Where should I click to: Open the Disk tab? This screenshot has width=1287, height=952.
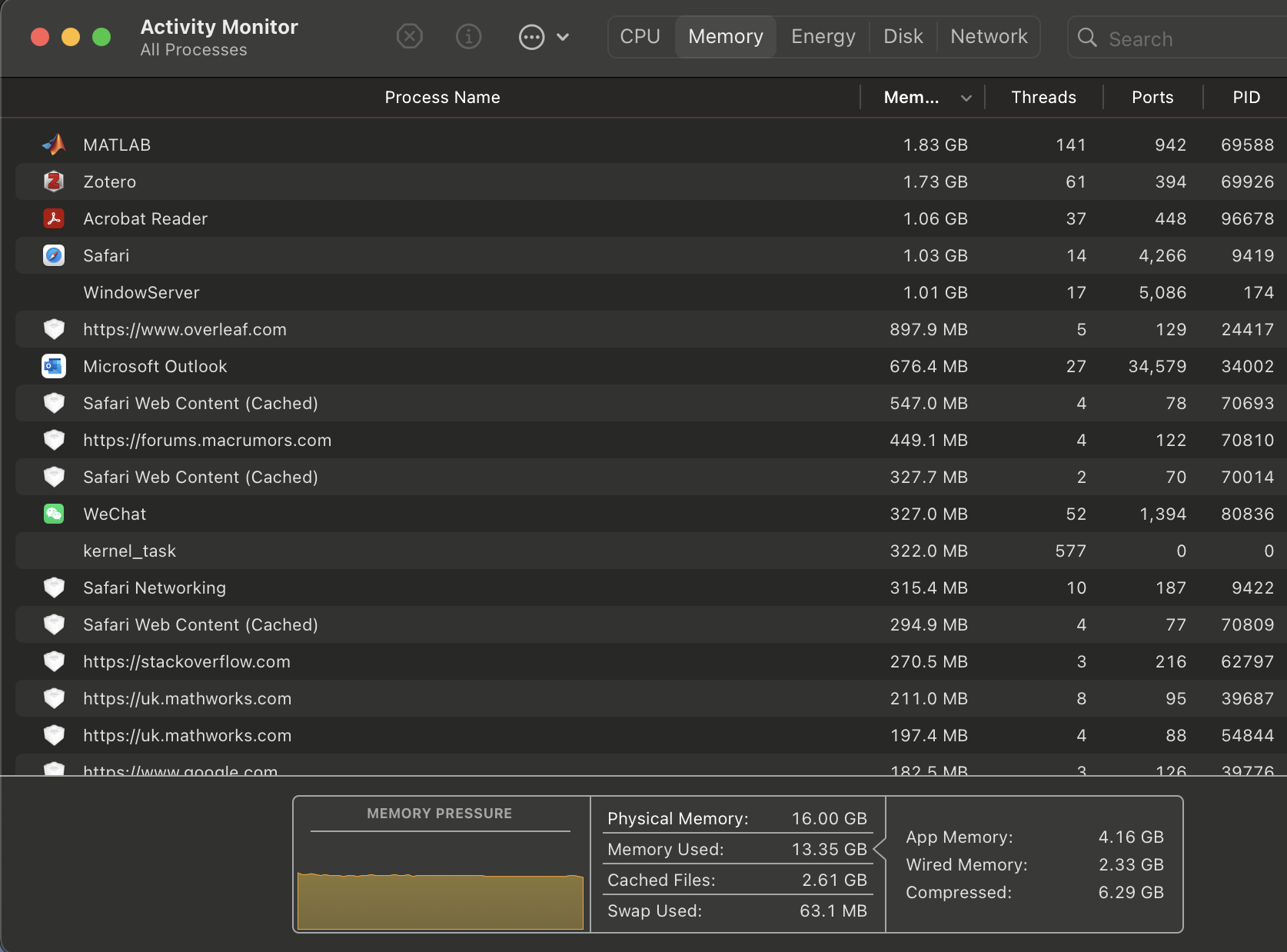(x=903, y=37)
